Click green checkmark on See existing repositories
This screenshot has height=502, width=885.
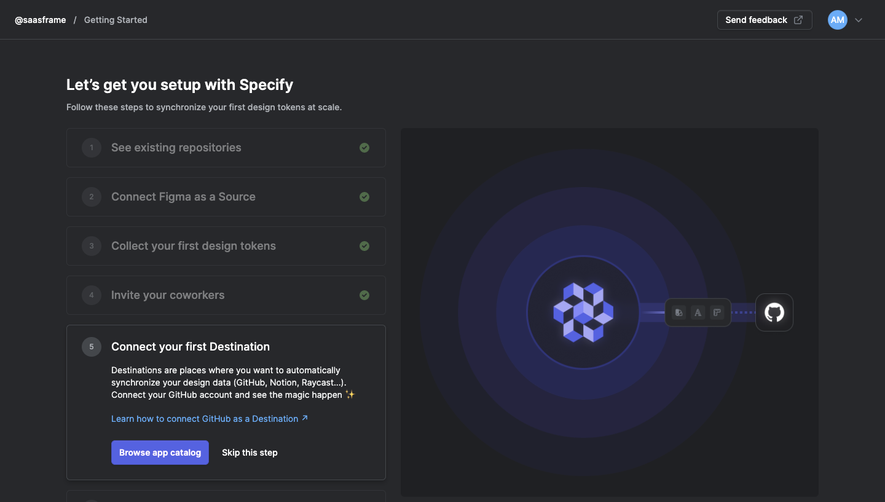click(365, 147)
